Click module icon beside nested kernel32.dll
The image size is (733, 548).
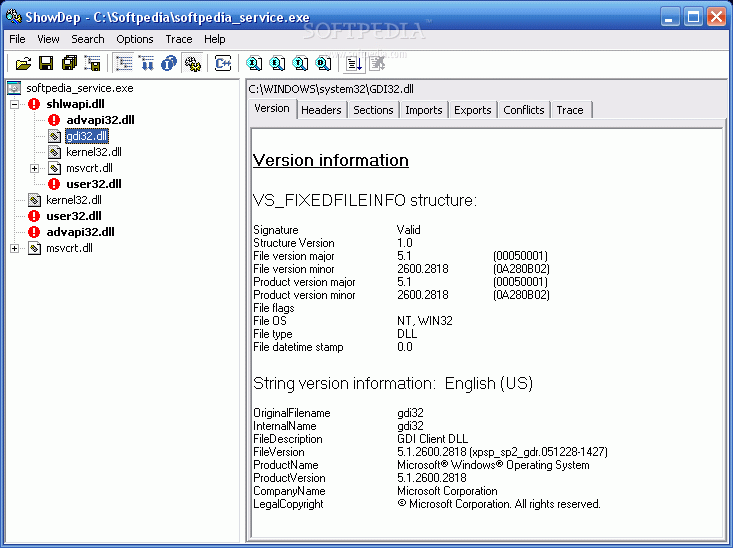click(x=54, y=152)
